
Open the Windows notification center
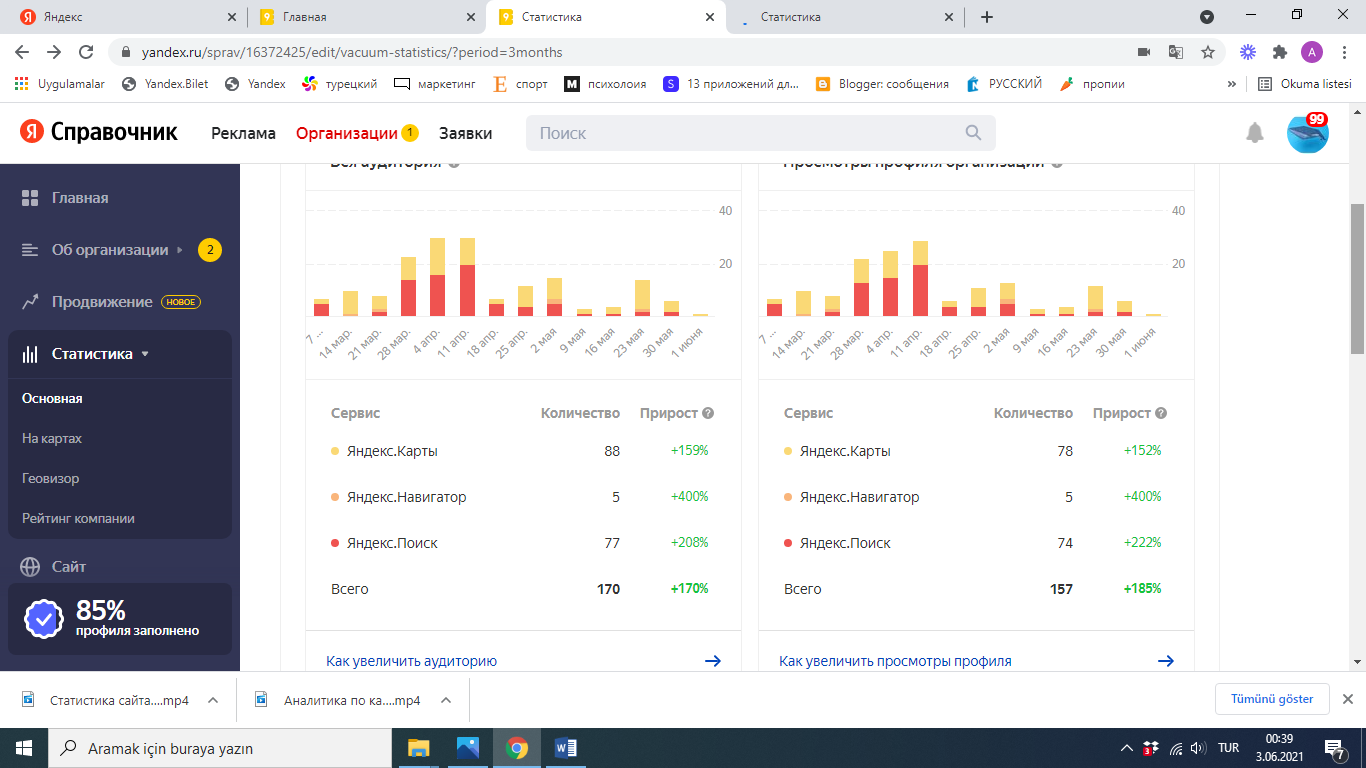pos(1334,748)
